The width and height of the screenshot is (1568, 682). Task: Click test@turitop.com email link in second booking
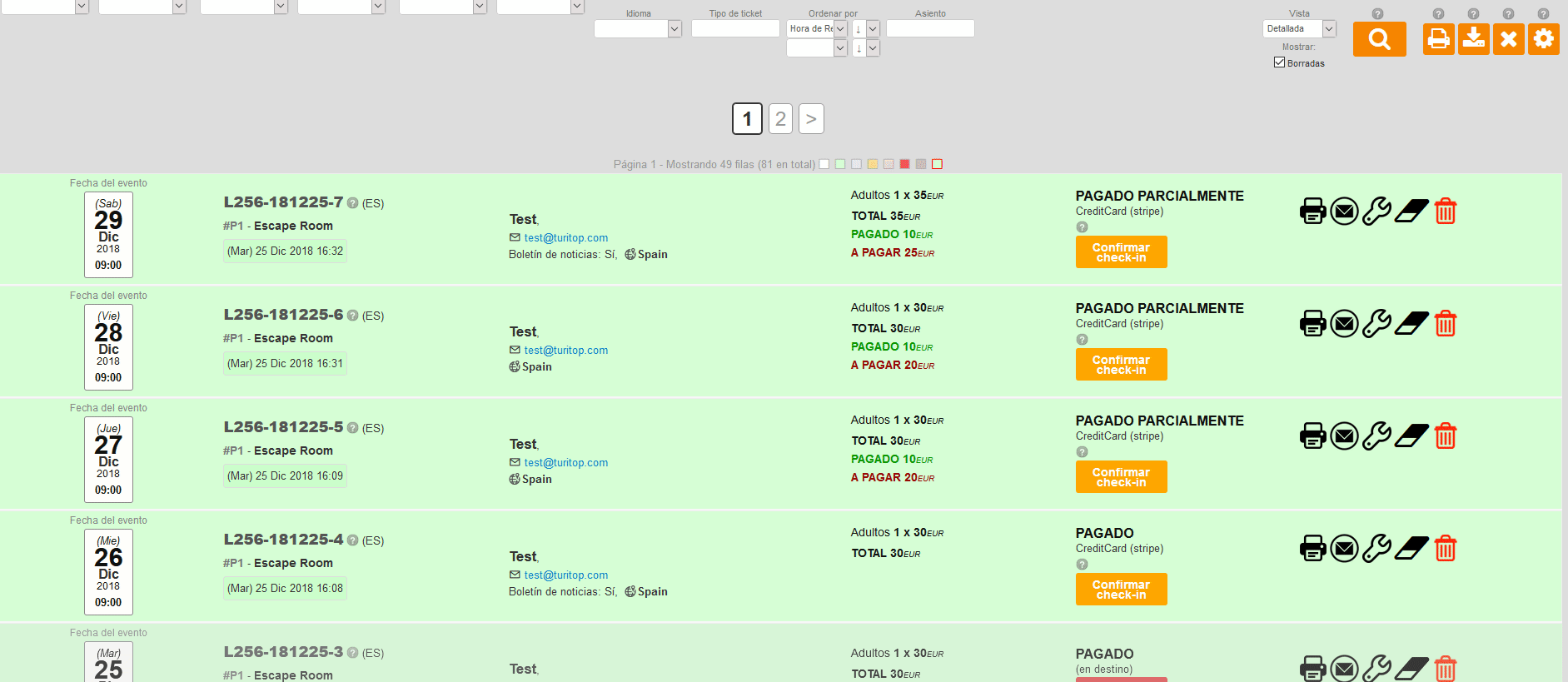coord(565,351)
